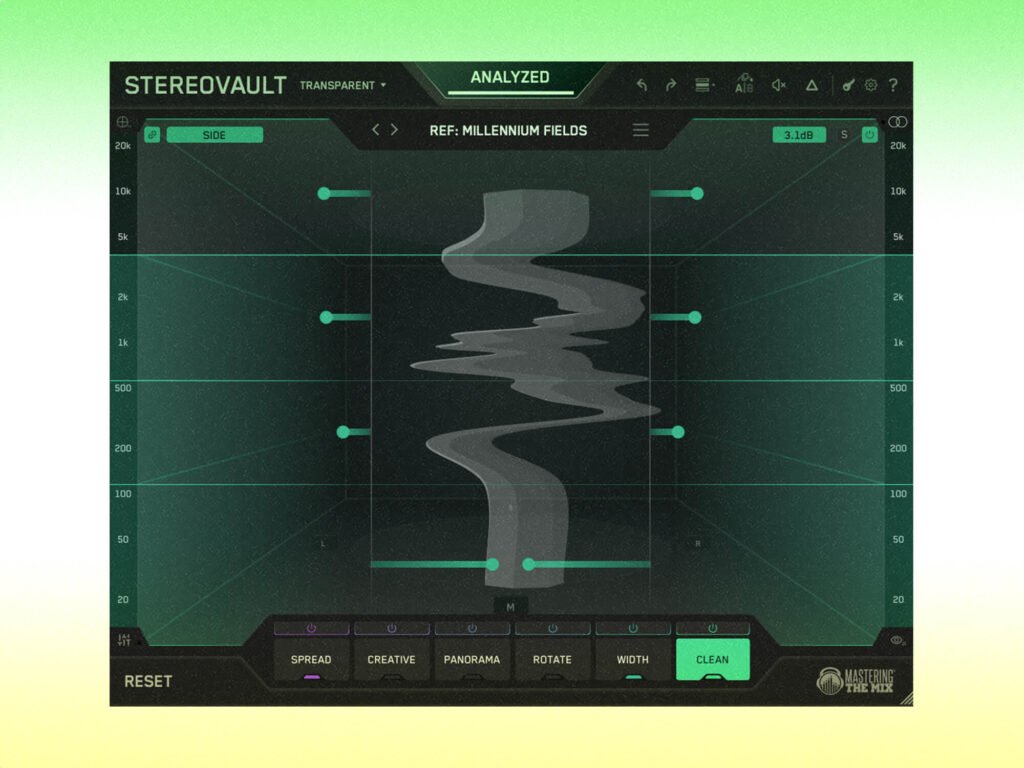Open the reference hamburger menu

click(x=641, y=130)
